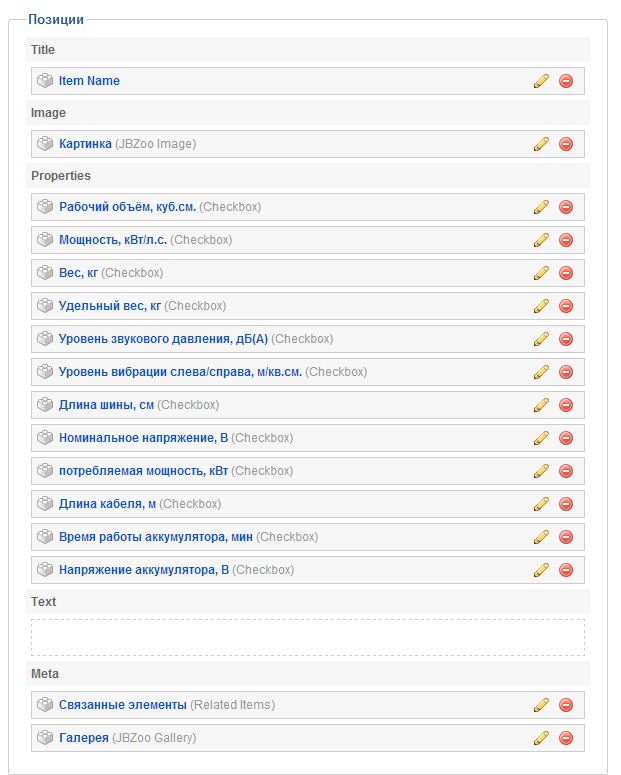Edit the Связанные элементы Related Items element
621x775 pixels.
point(541,705)
